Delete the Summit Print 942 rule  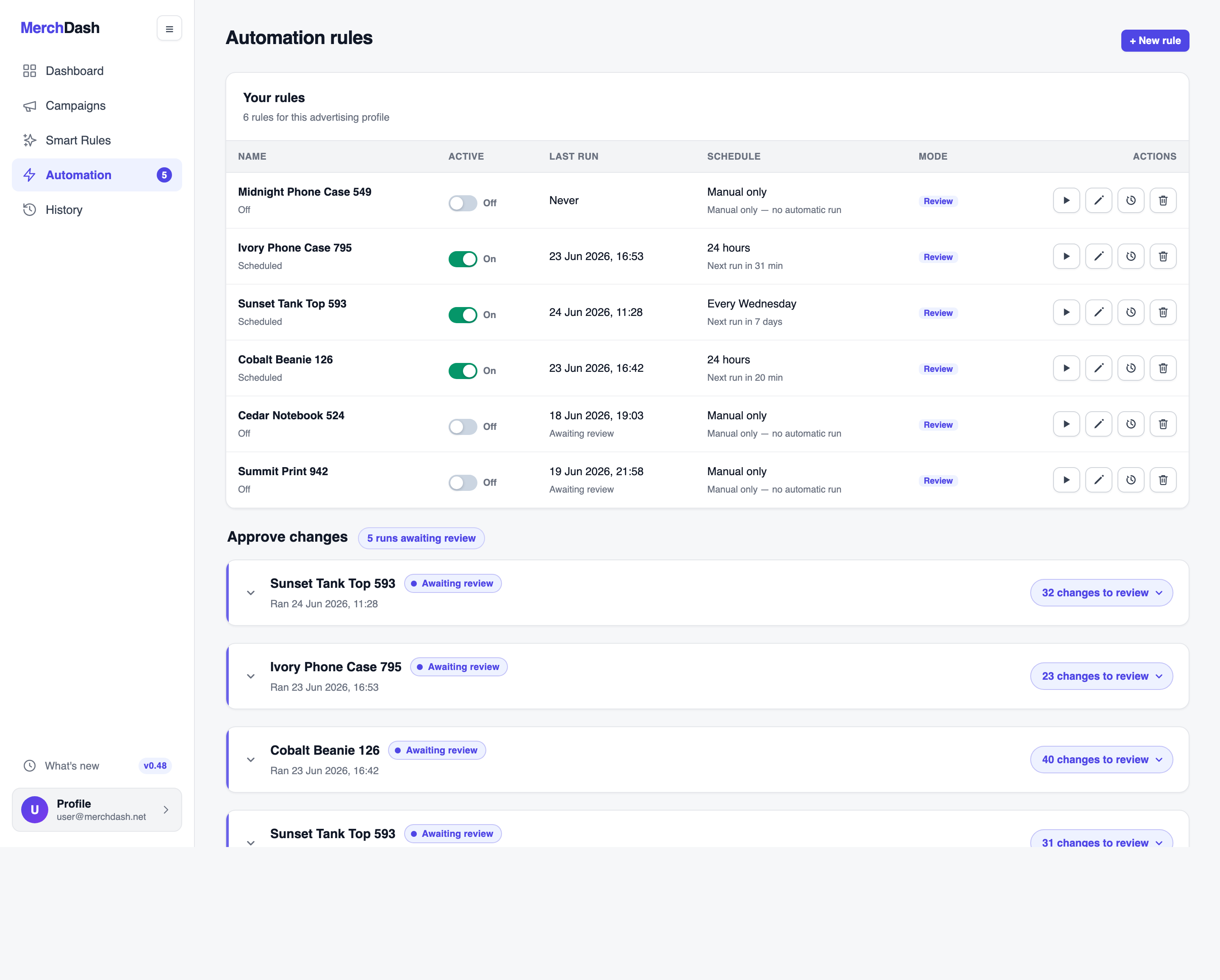coord(1163,480)
